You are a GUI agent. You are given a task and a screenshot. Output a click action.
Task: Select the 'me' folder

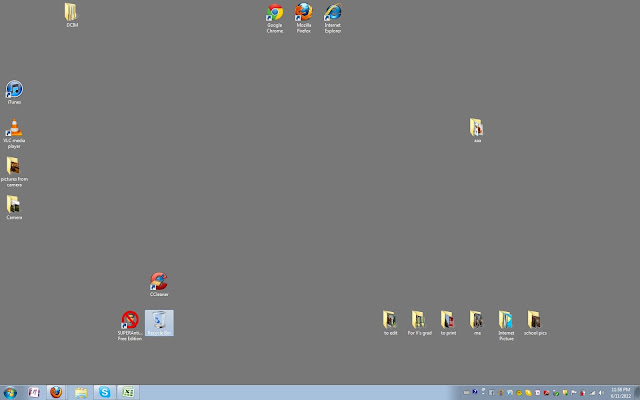[477, 323]
